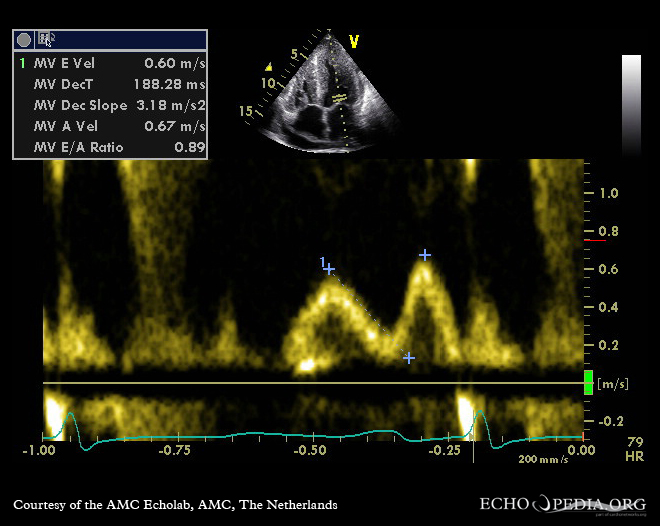Image resolution: width=660 pixels, height=526 pixels.
Task: Select the MV A Vel measurement row
Action: 110,126
